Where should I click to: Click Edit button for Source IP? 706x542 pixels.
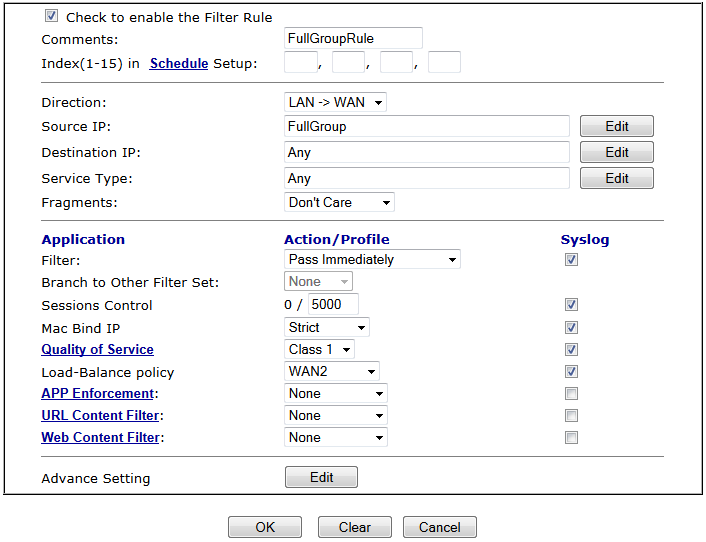[x=616, y=126]
